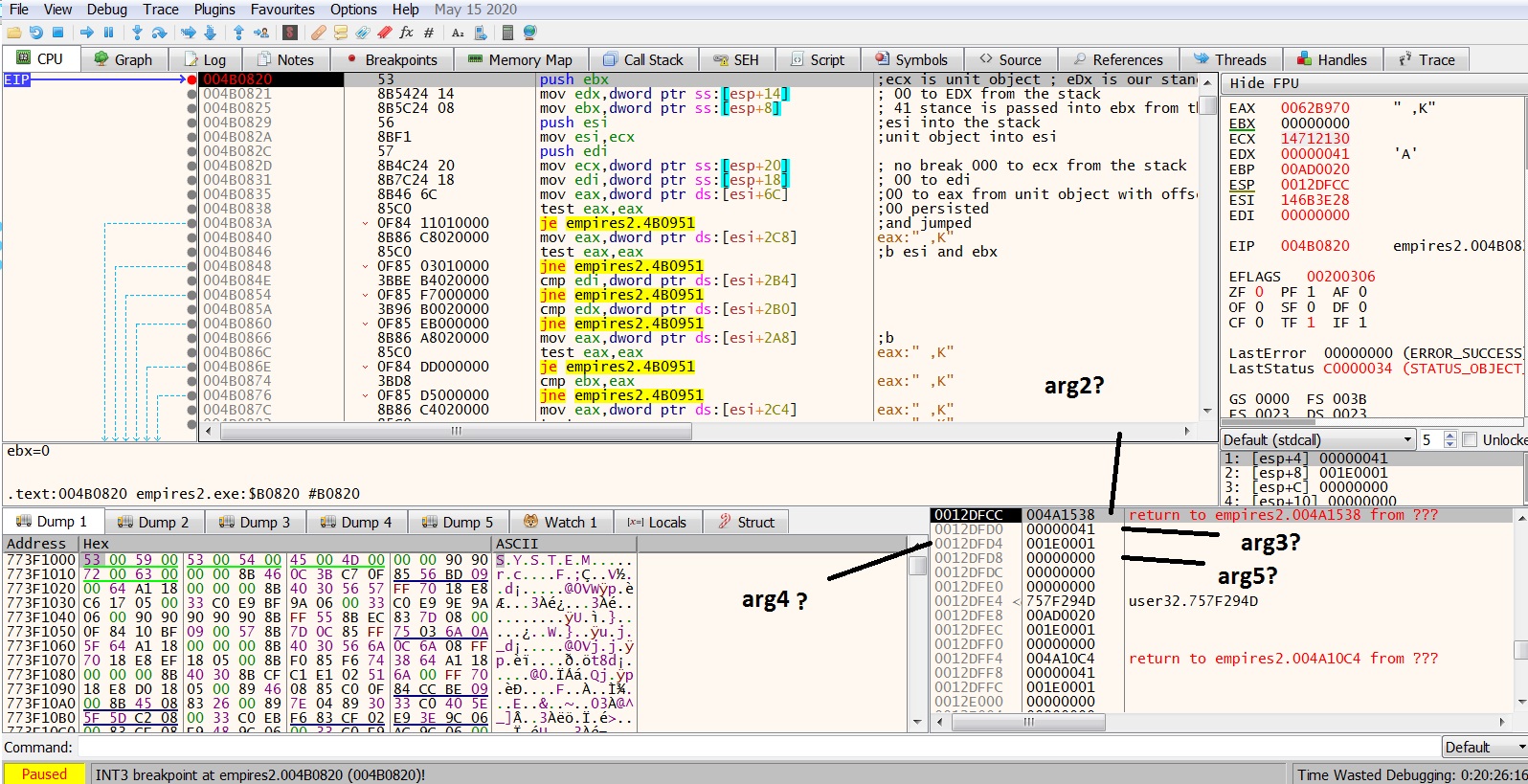Increase the argument count stepper
This screenshot has height=784, width=1528.
(1449, 436)
